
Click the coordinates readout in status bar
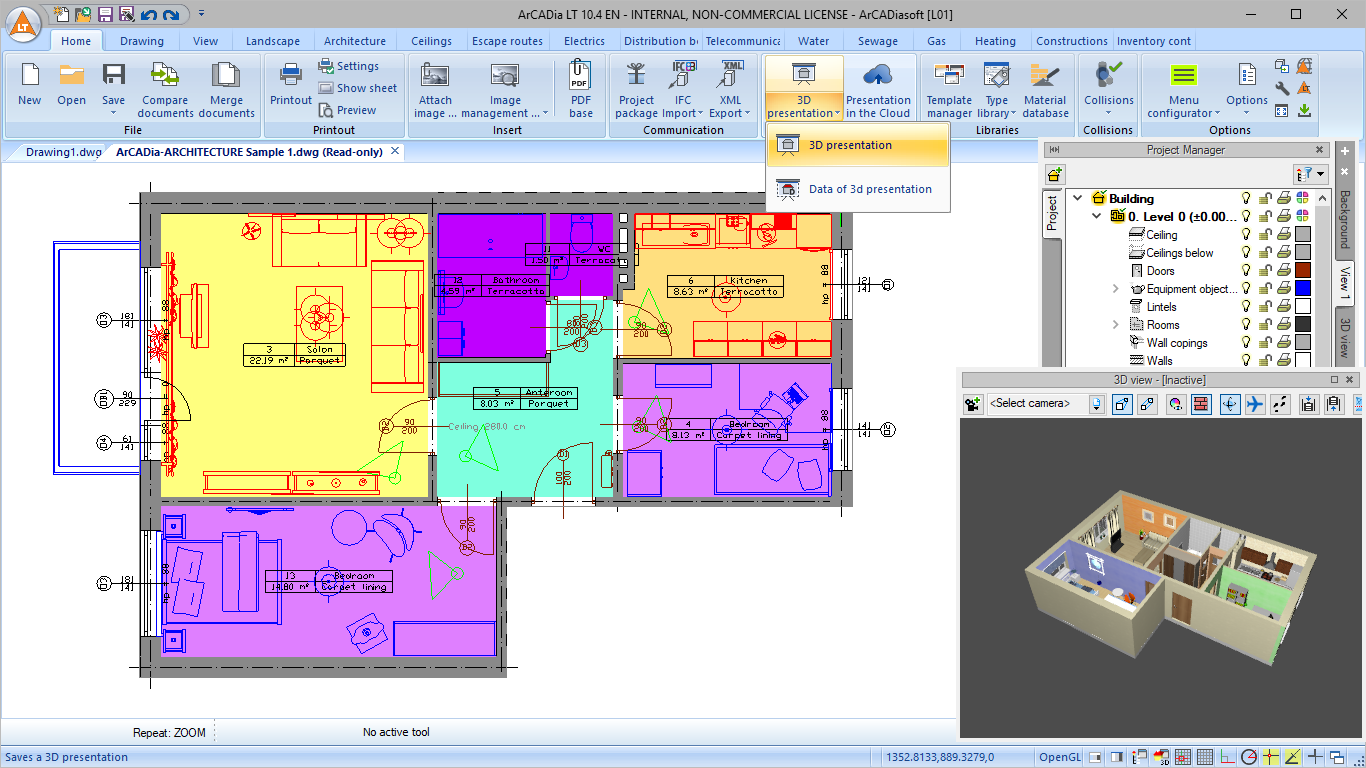(940, 757)
